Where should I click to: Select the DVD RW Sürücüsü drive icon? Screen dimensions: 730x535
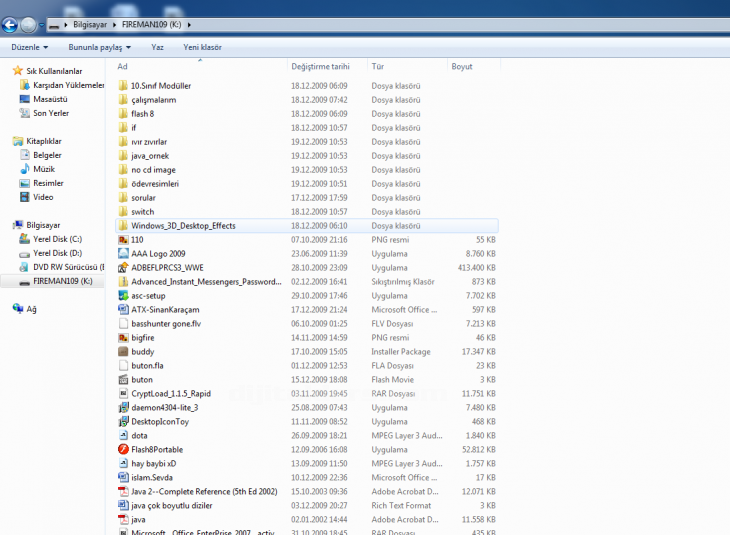click(x=24, y=267)
